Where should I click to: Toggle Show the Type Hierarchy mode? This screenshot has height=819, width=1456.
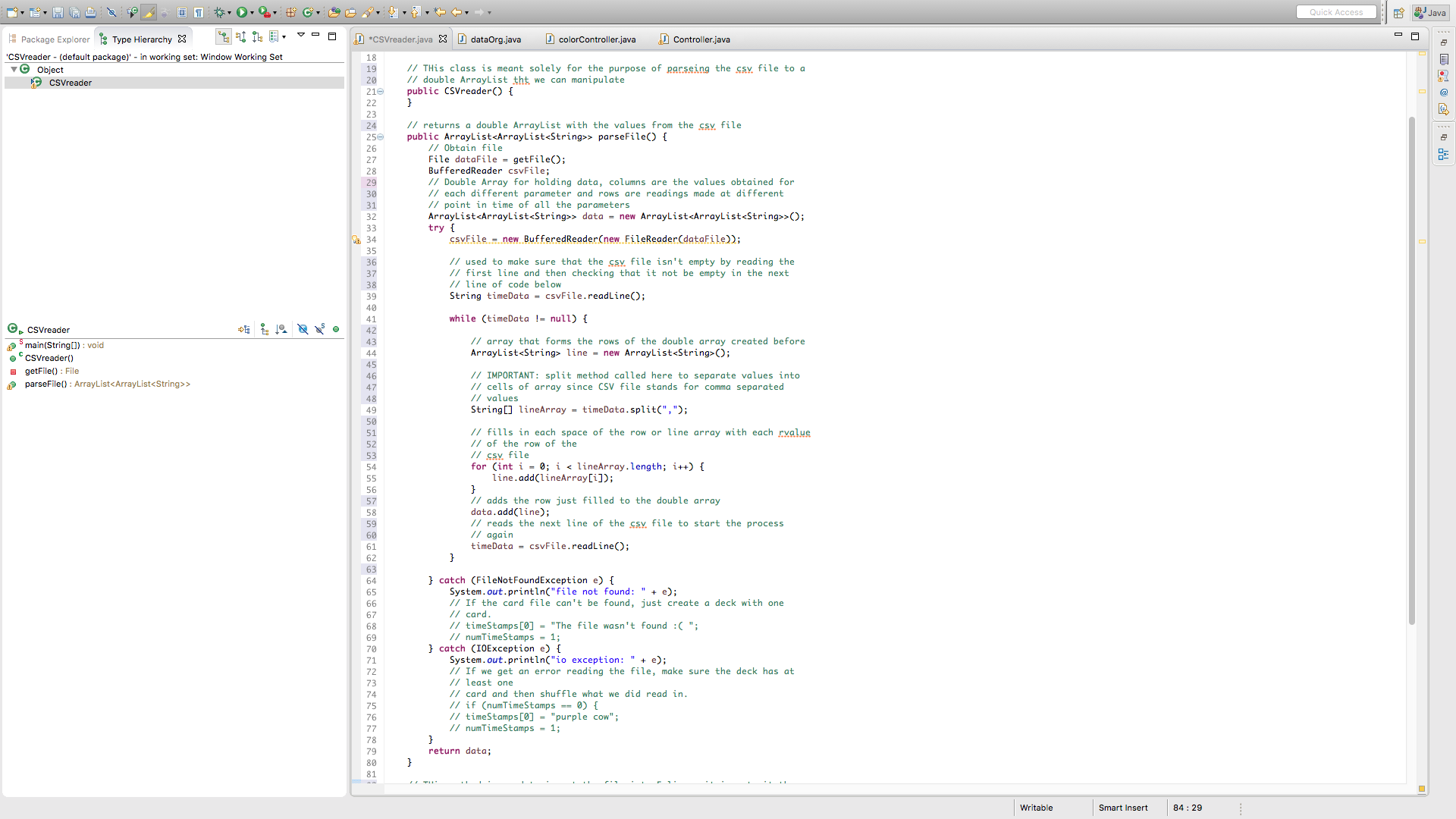(x=223, y=36)
